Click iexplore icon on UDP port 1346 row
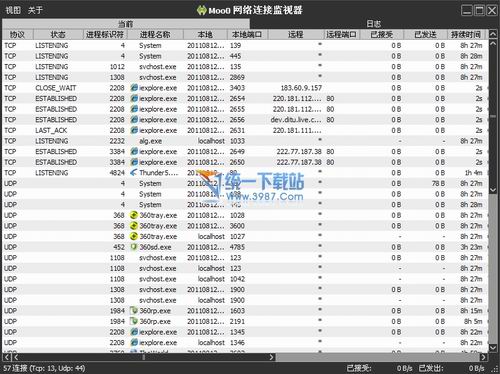 coord(134,343)
